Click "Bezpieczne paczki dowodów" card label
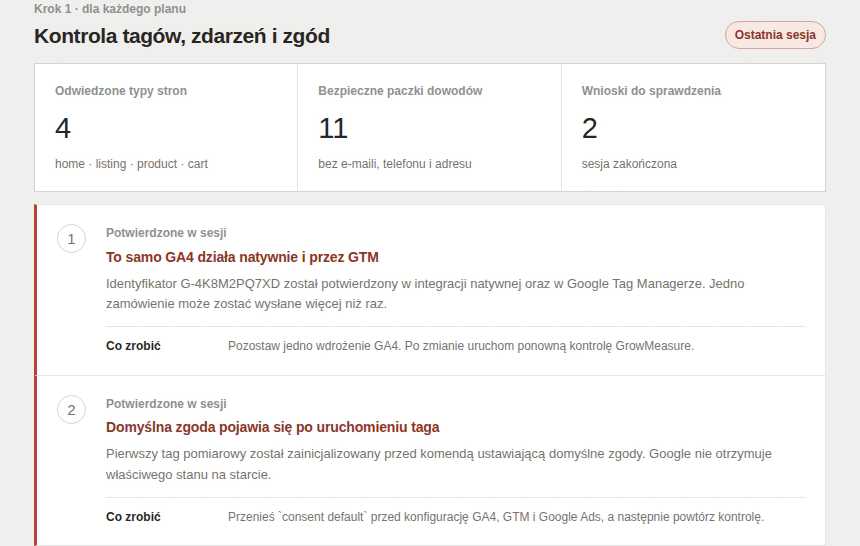Screen dimensions: 860x546 (400, 91)
